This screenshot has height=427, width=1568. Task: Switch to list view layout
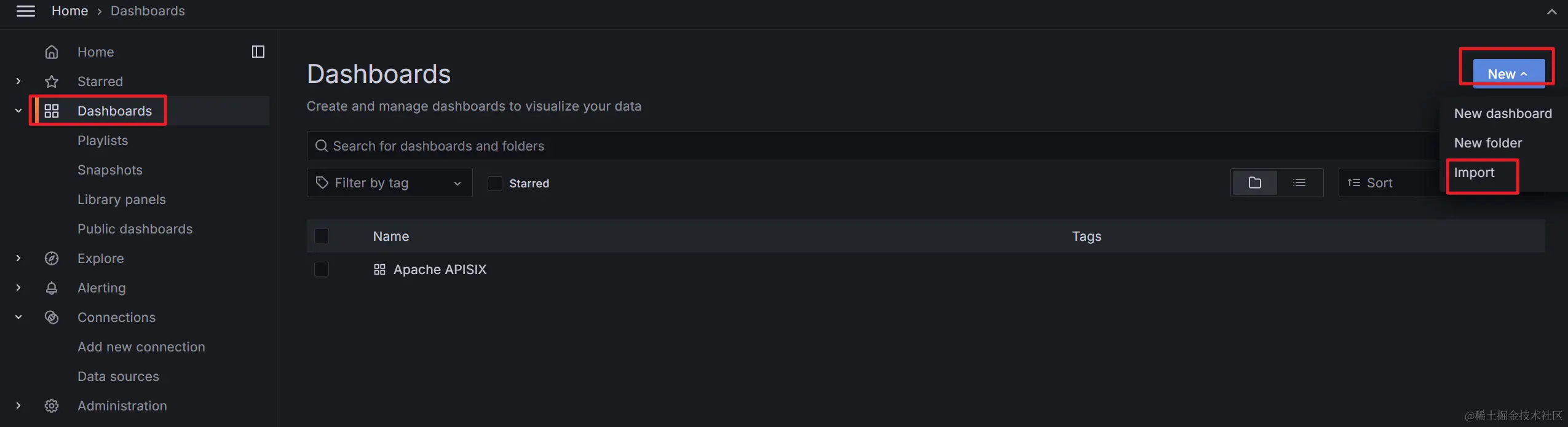pos(1299,183)
